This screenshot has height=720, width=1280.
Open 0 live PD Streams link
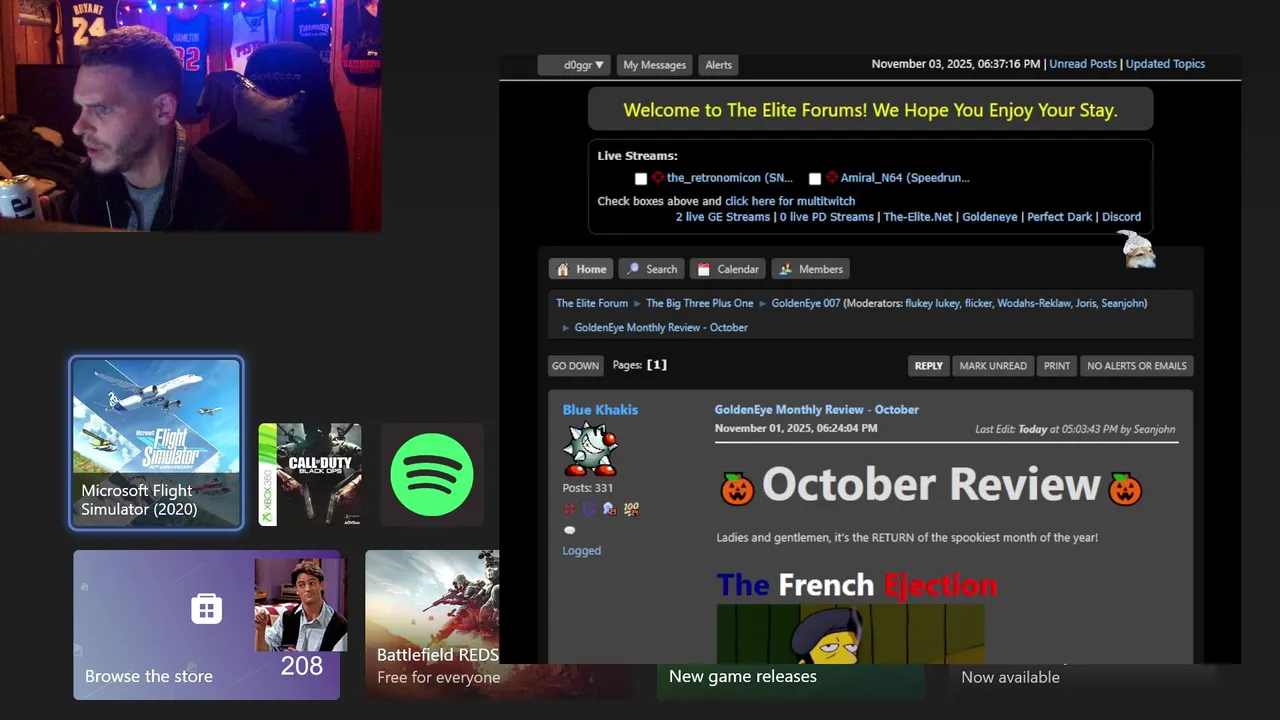tap(827, 217)
